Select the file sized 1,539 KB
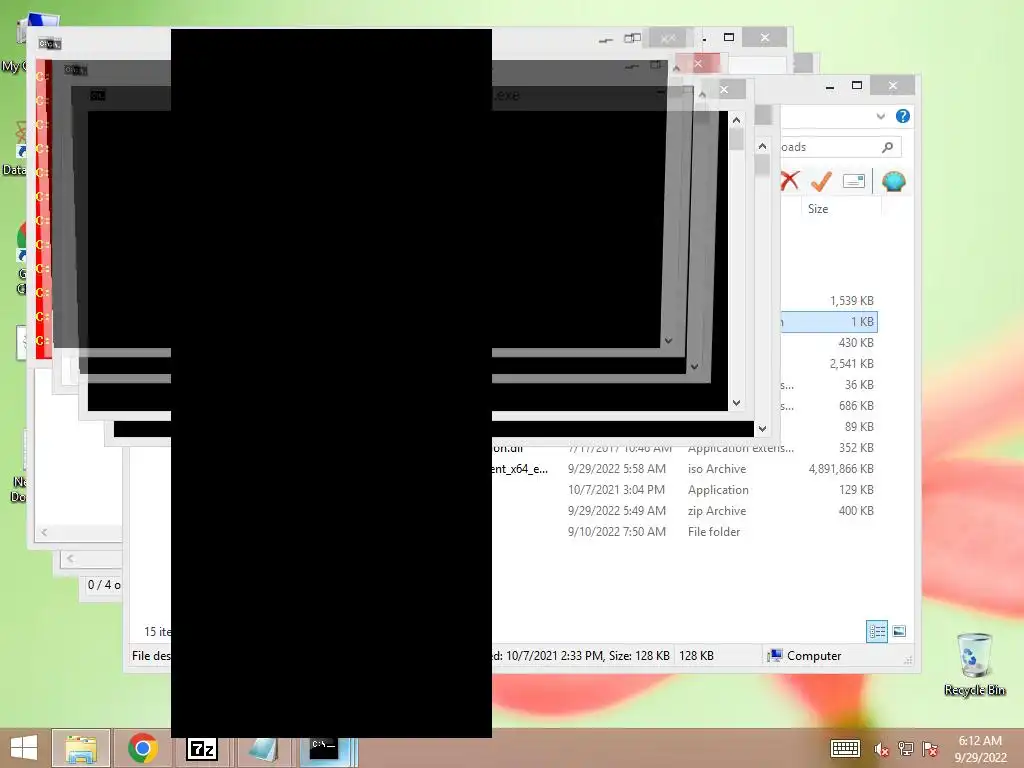Screen dimensions: 1024x768 point(852,300)
